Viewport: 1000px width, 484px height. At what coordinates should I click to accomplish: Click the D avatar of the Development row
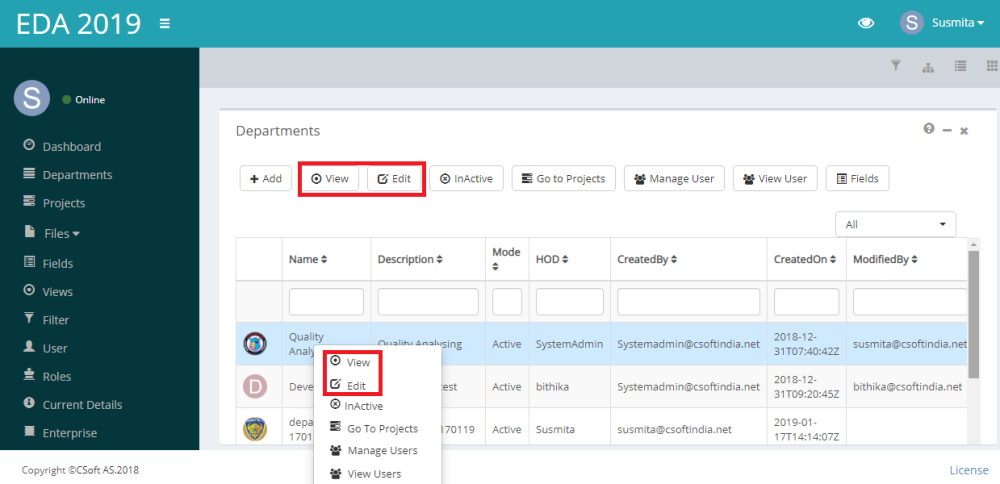coord(256,386)
